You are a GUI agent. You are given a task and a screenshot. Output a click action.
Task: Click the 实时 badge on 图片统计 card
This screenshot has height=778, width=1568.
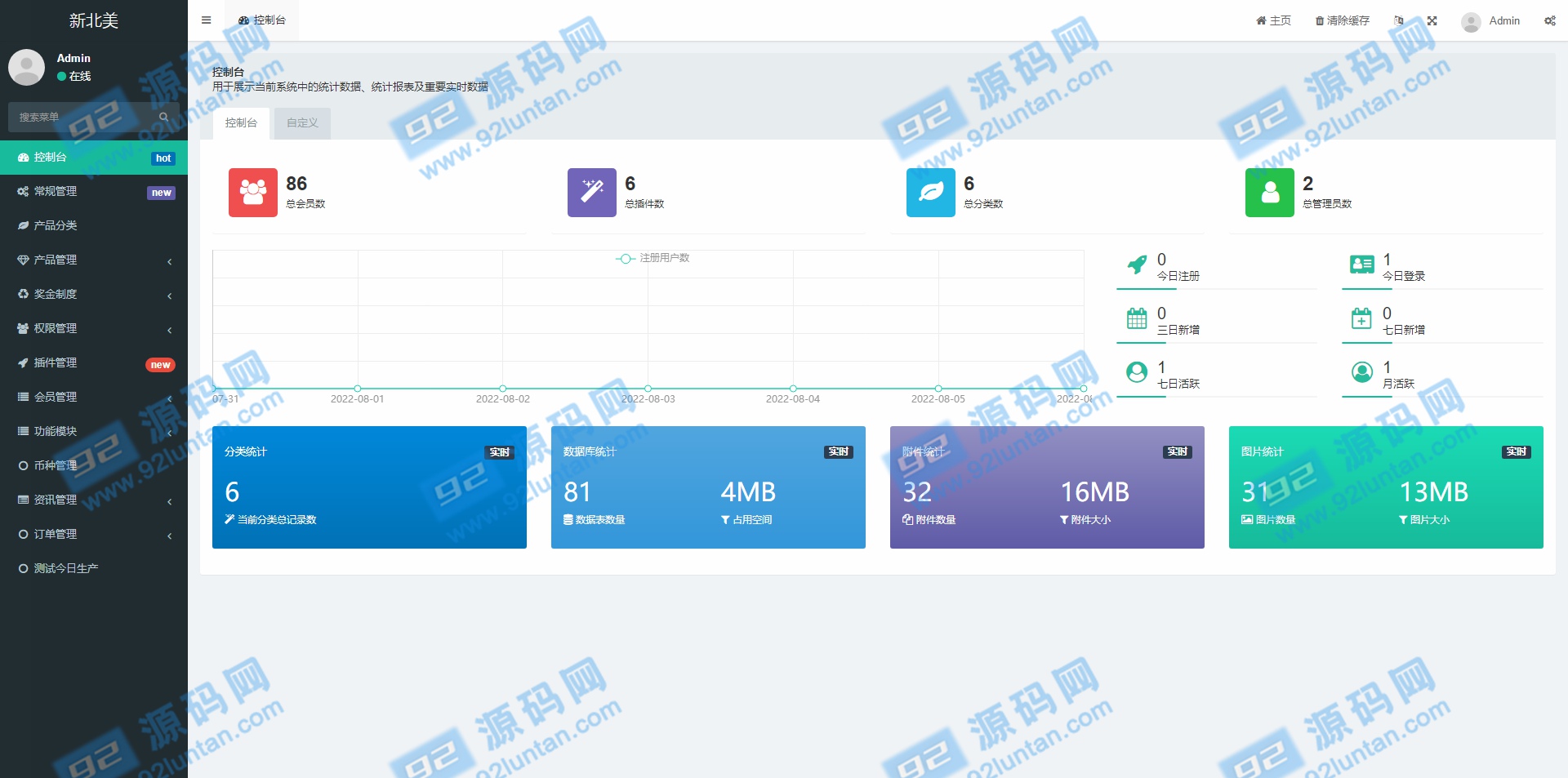pos(1517,452)
